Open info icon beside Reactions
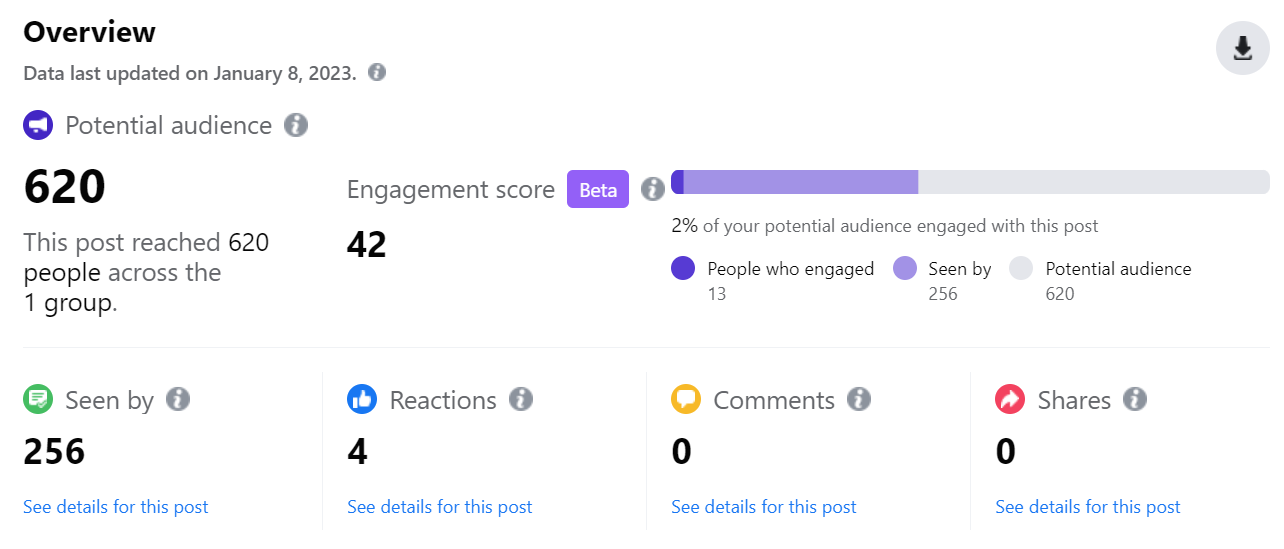1284x549 pixels. pyautogui.click(x=521, y=400)
